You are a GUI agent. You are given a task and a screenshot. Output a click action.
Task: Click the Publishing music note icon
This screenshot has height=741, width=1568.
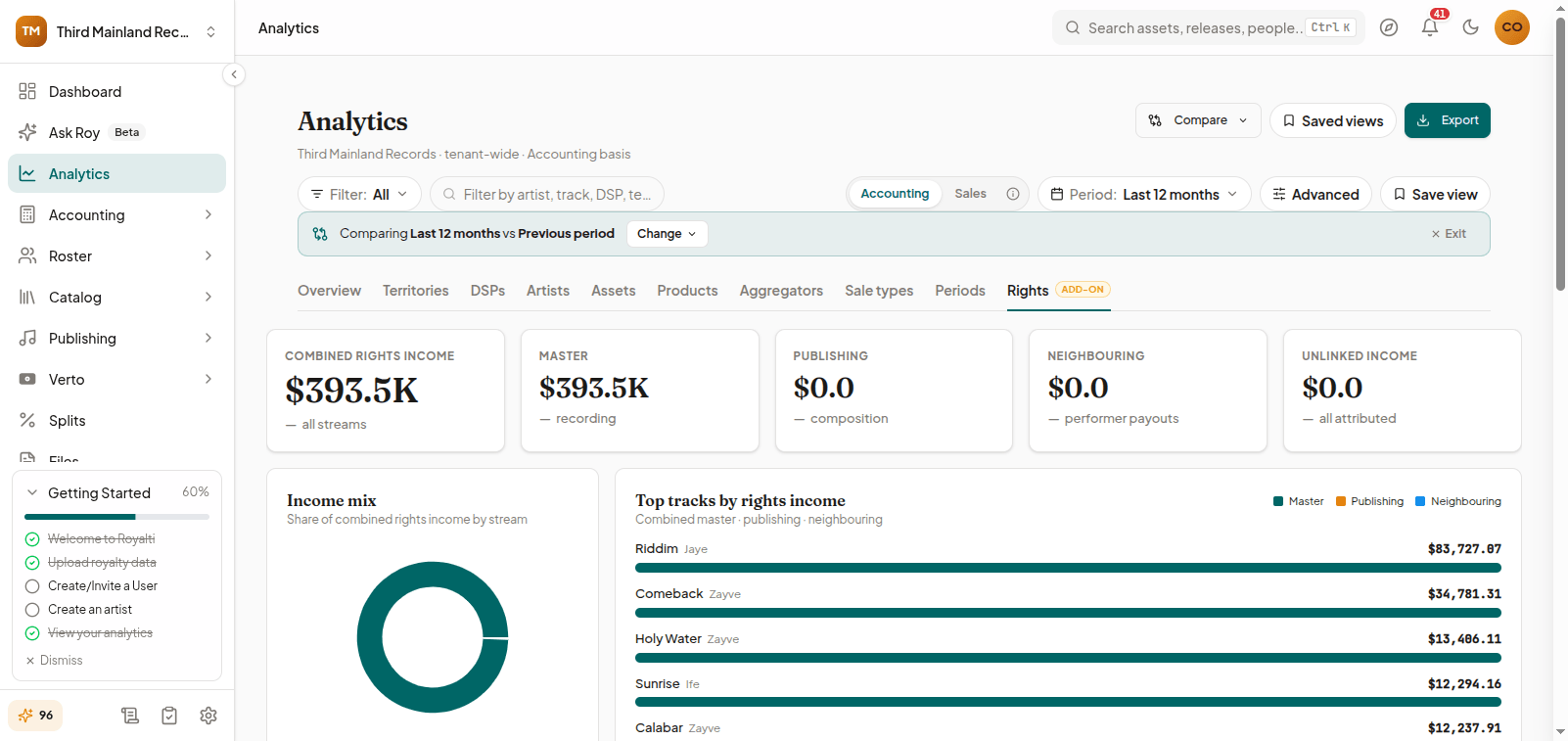[27, 338]
